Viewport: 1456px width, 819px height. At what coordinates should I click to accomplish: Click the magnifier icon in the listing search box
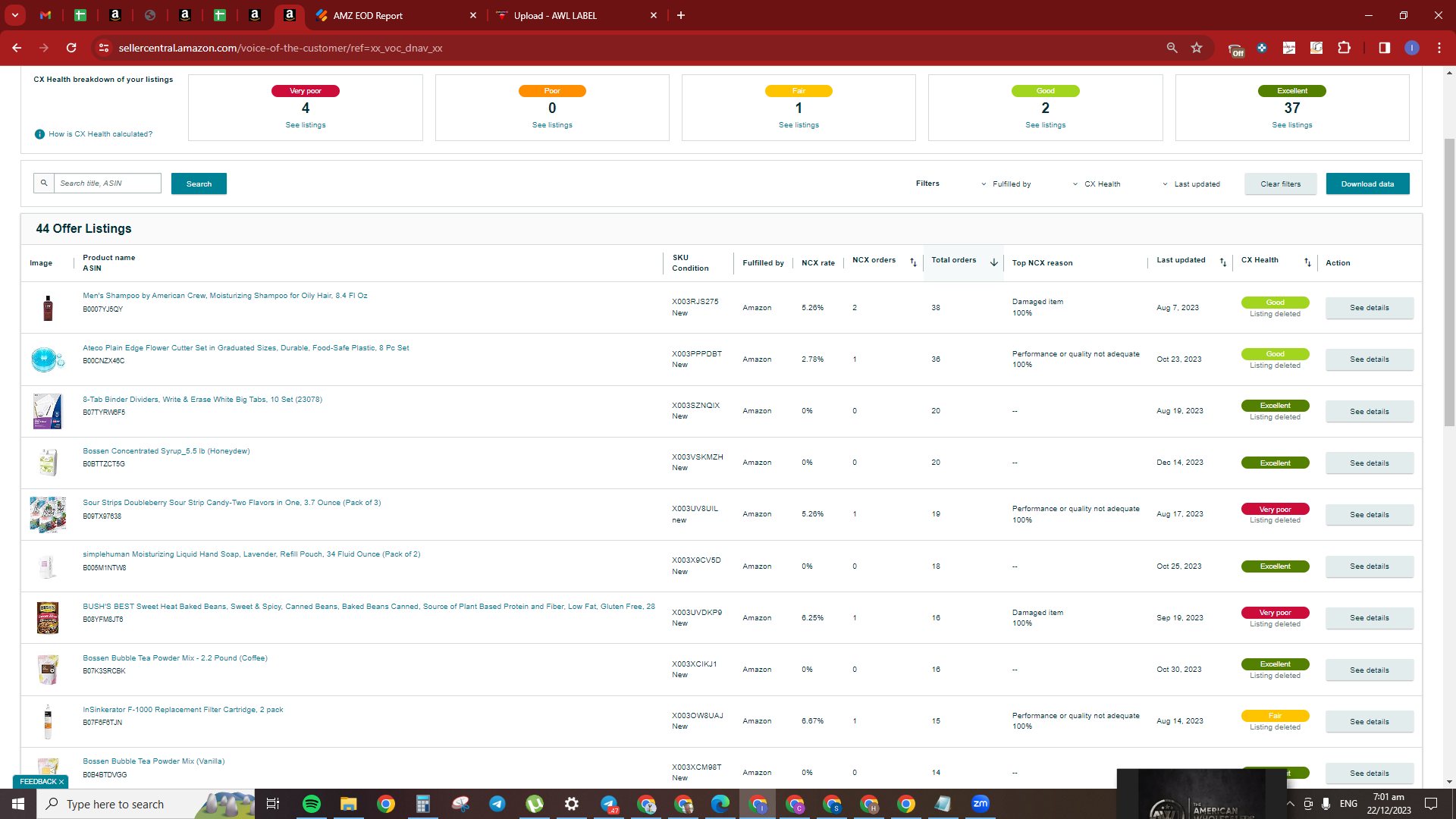[44, 183]
